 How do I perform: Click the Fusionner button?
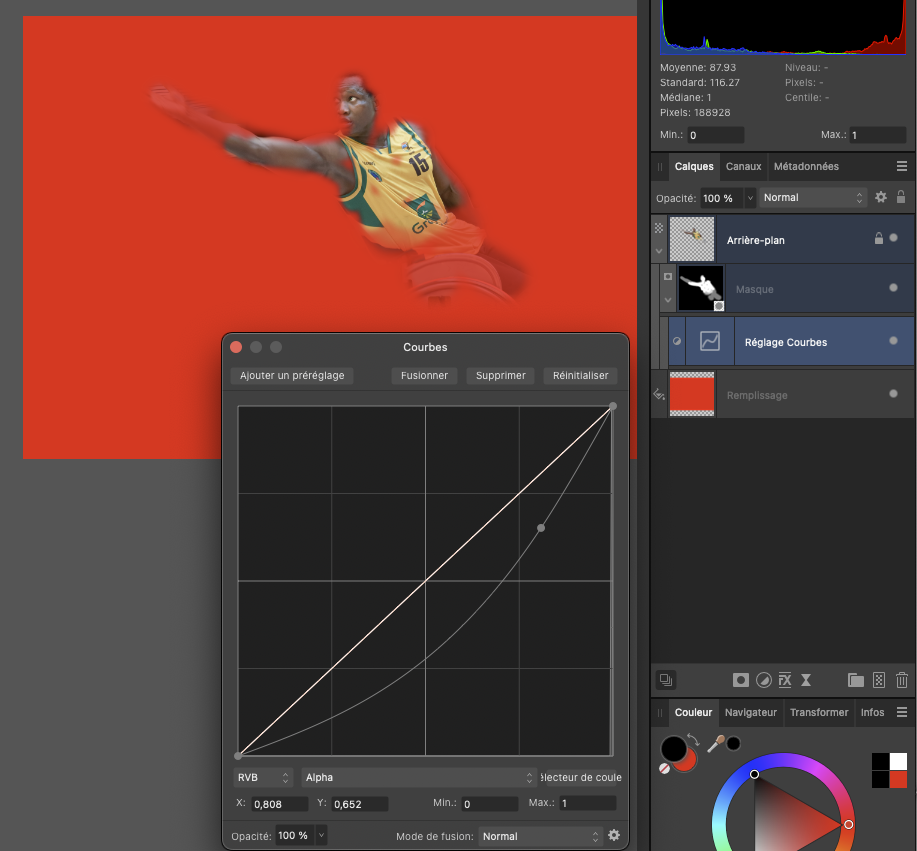[424, 375]
